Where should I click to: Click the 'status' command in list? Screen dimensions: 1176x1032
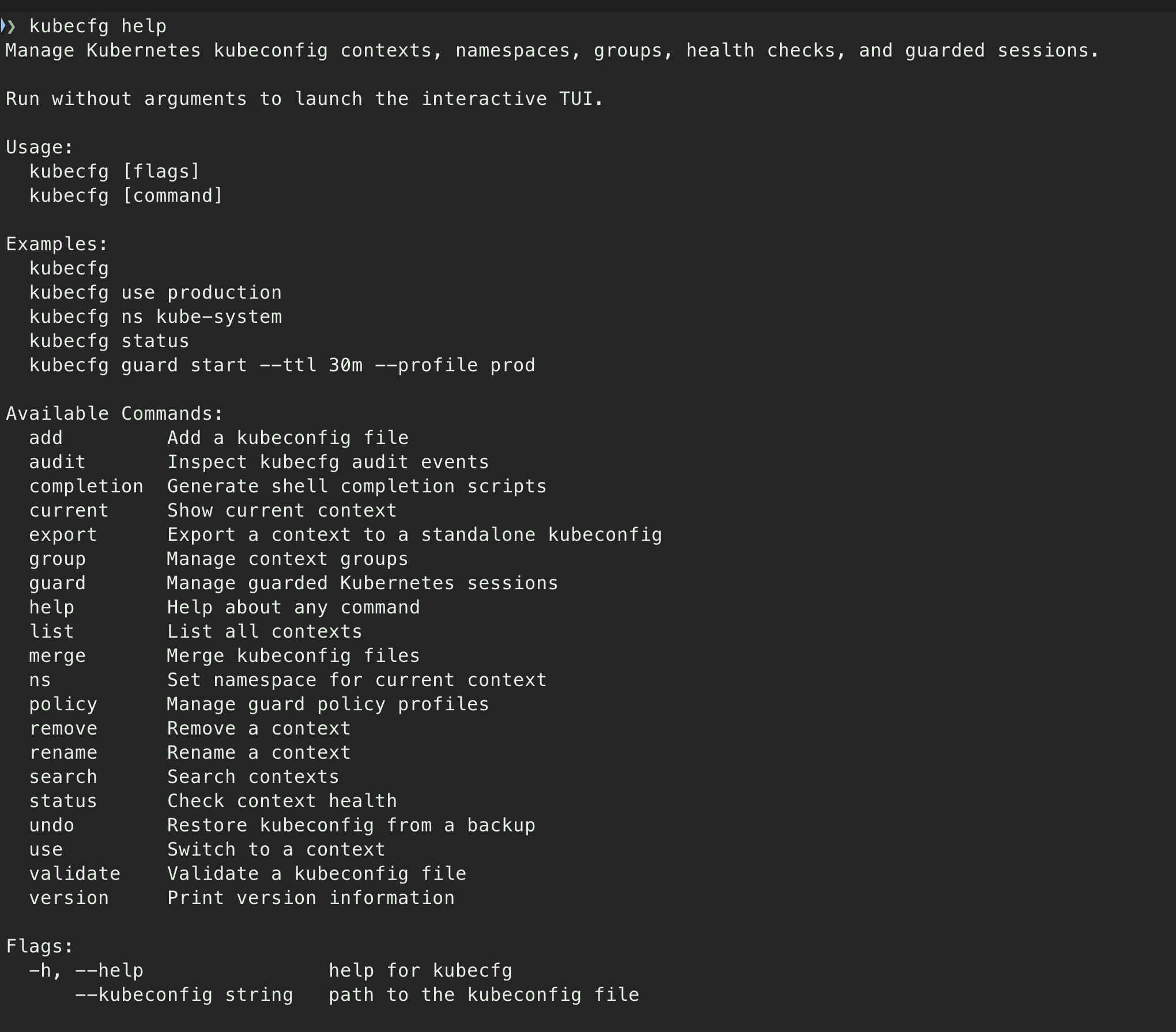click(x=63, y=801)
